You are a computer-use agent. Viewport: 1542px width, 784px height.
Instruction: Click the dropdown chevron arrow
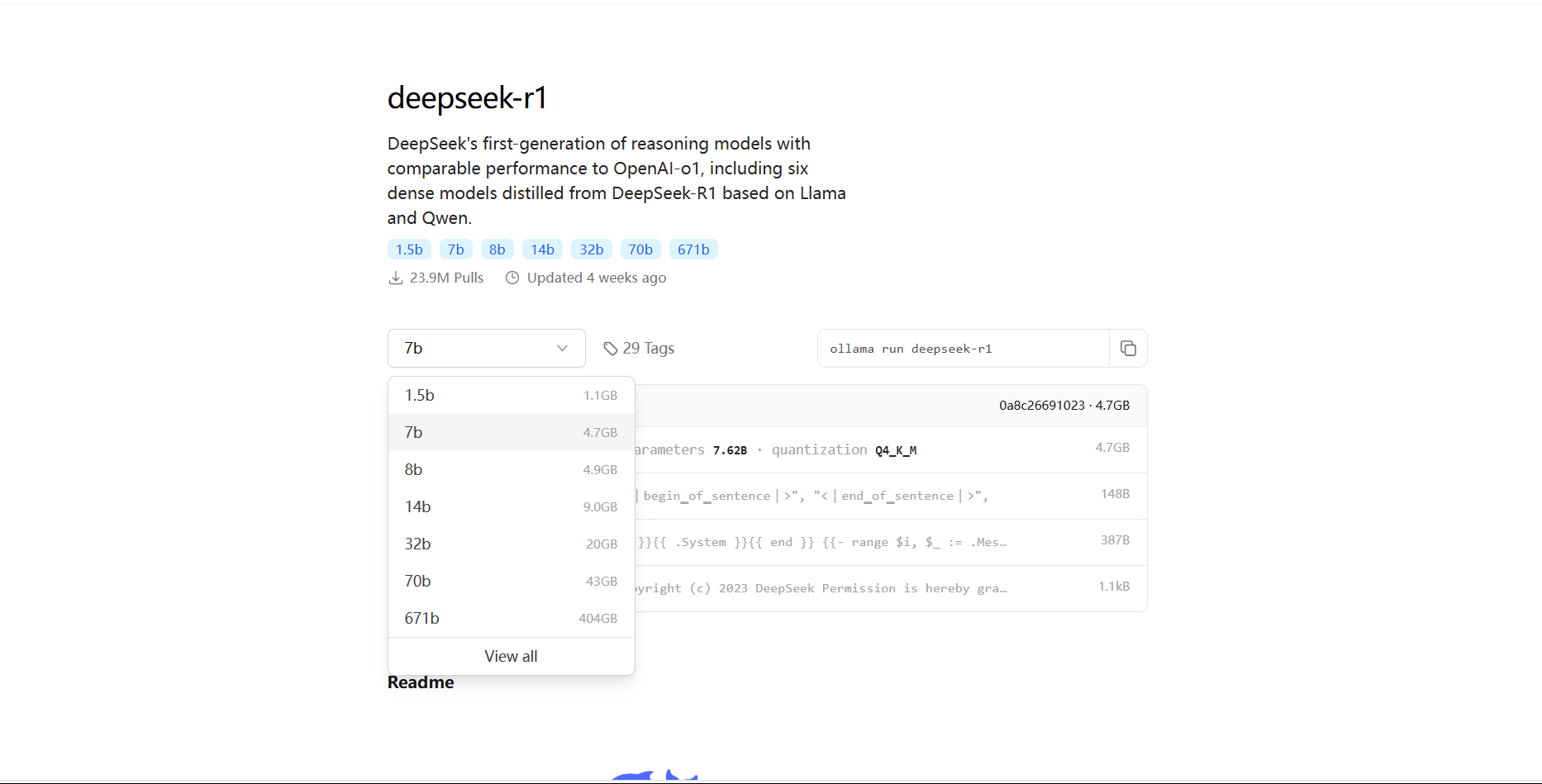coord(562,349)
